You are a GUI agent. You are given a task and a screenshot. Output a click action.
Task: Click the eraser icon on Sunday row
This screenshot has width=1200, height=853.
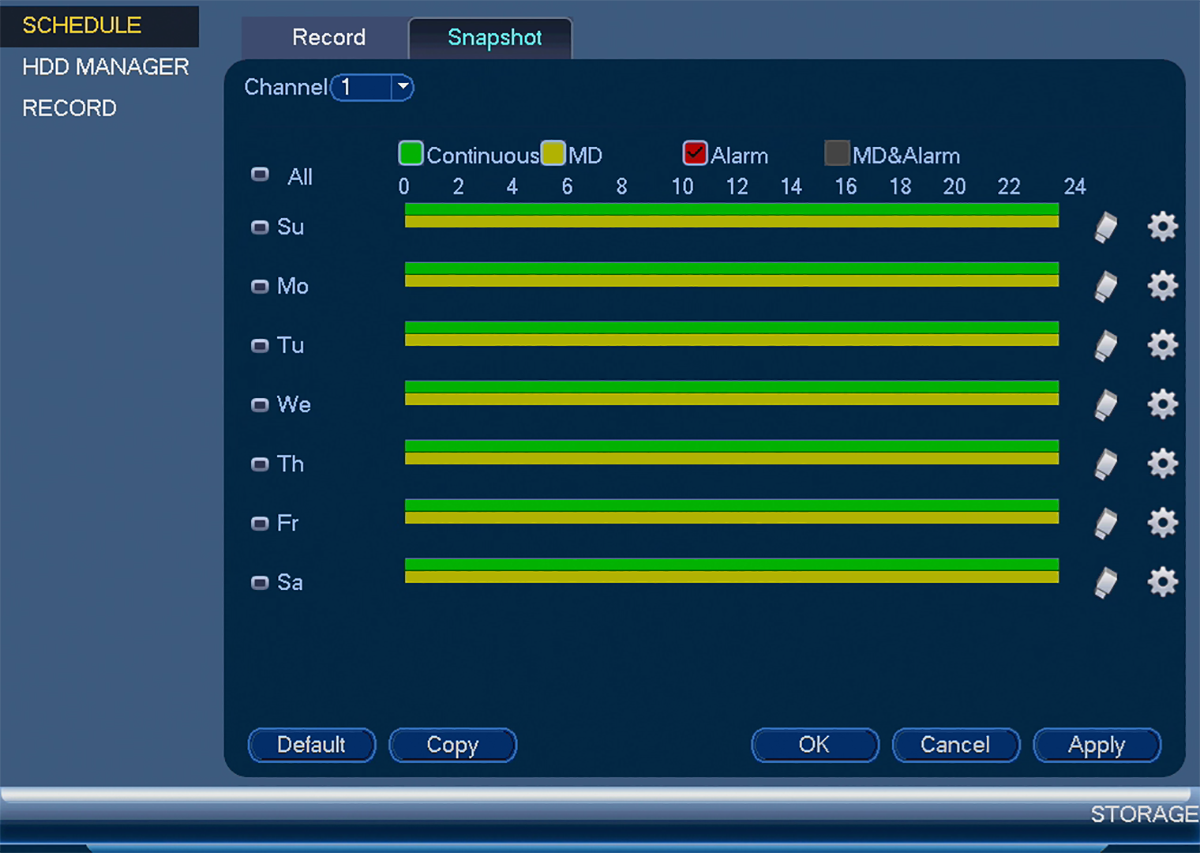[1105, 227]
